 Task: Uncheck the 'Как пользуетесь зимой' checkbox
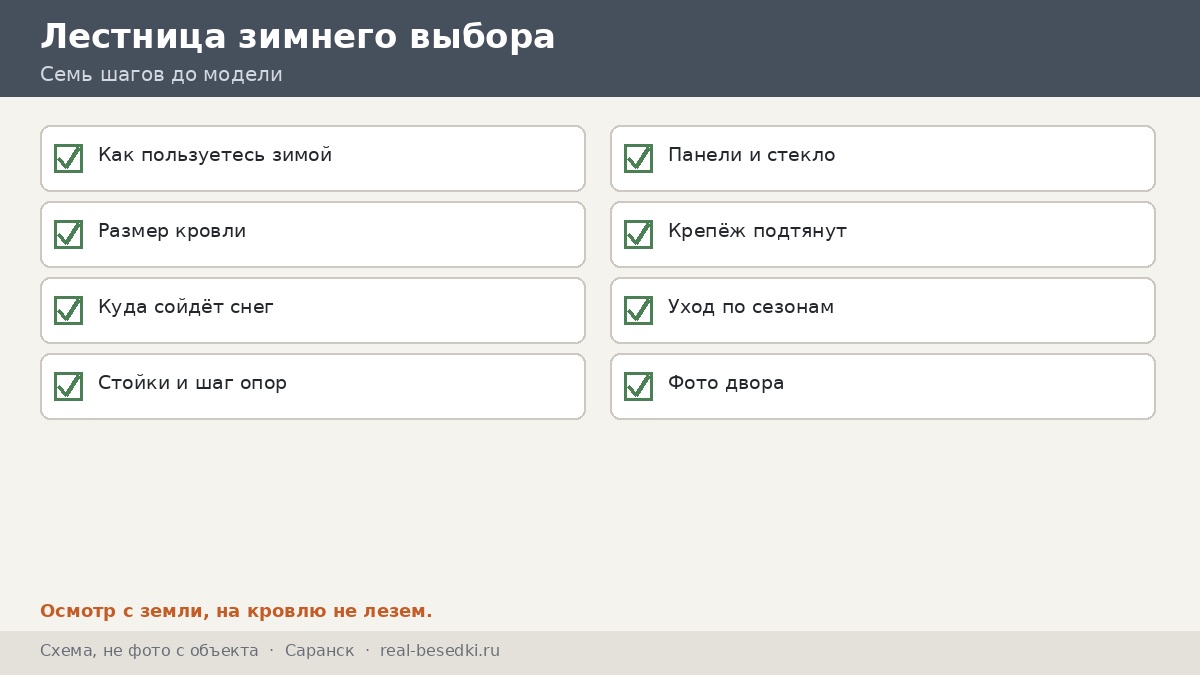pyautogui.click(x=68, y=158)
